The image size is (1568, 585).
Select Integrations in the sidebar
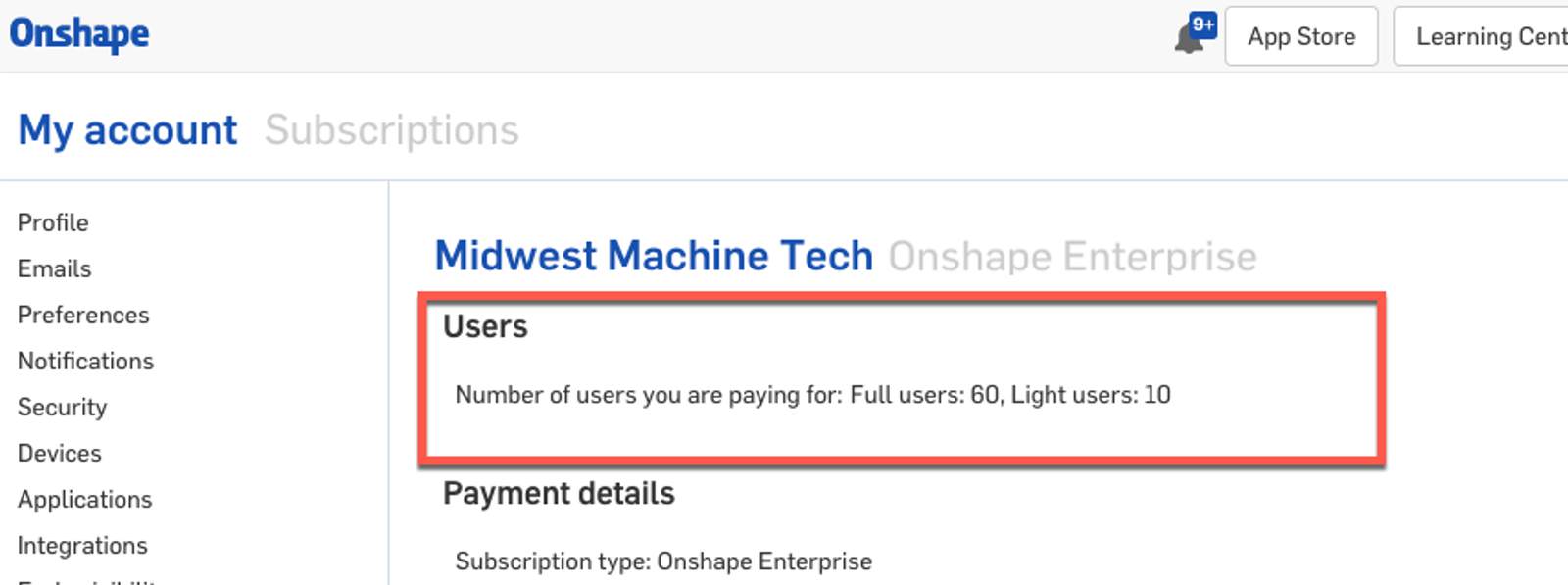pos(82,545)
